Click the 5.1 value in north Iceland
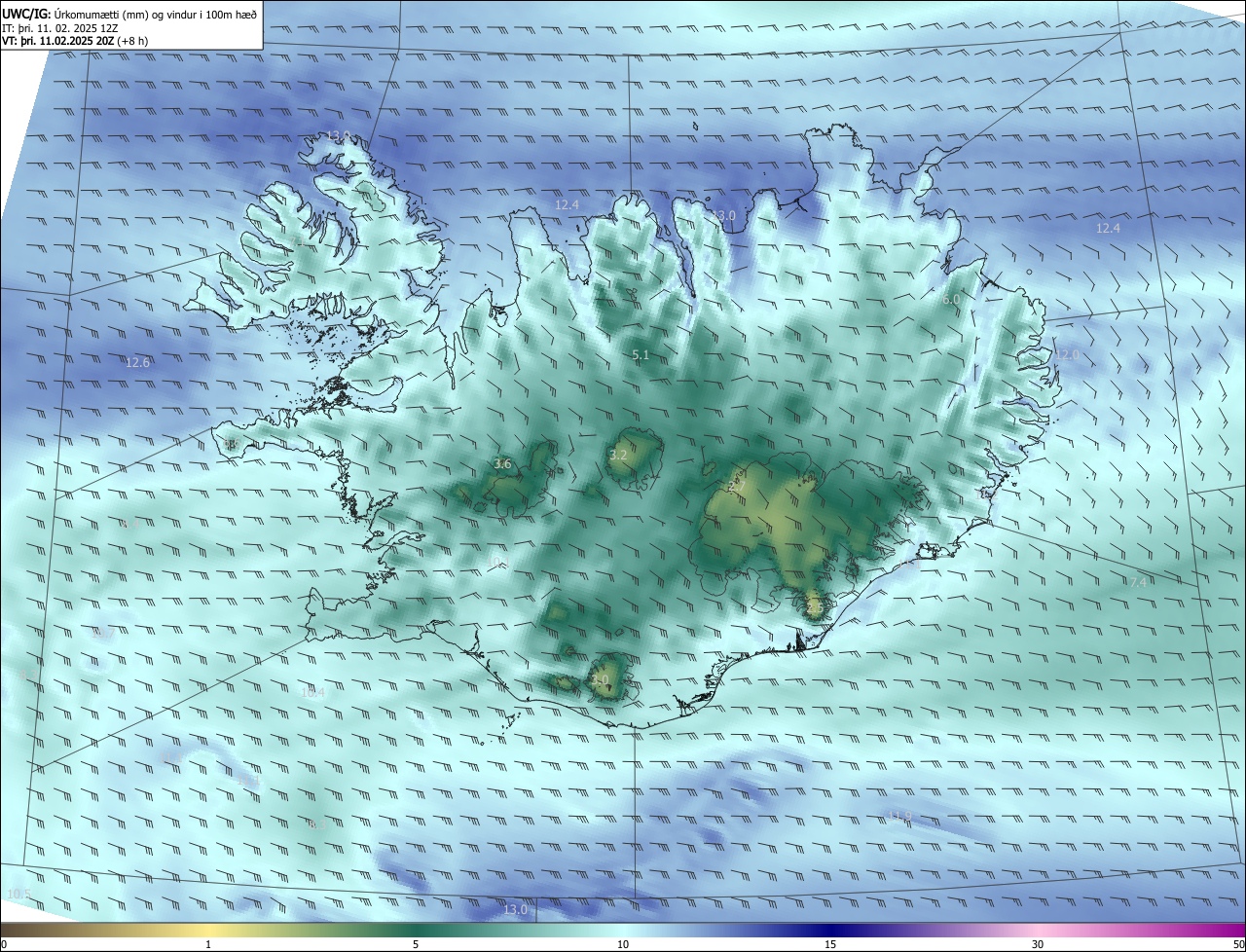 [641, 355]
